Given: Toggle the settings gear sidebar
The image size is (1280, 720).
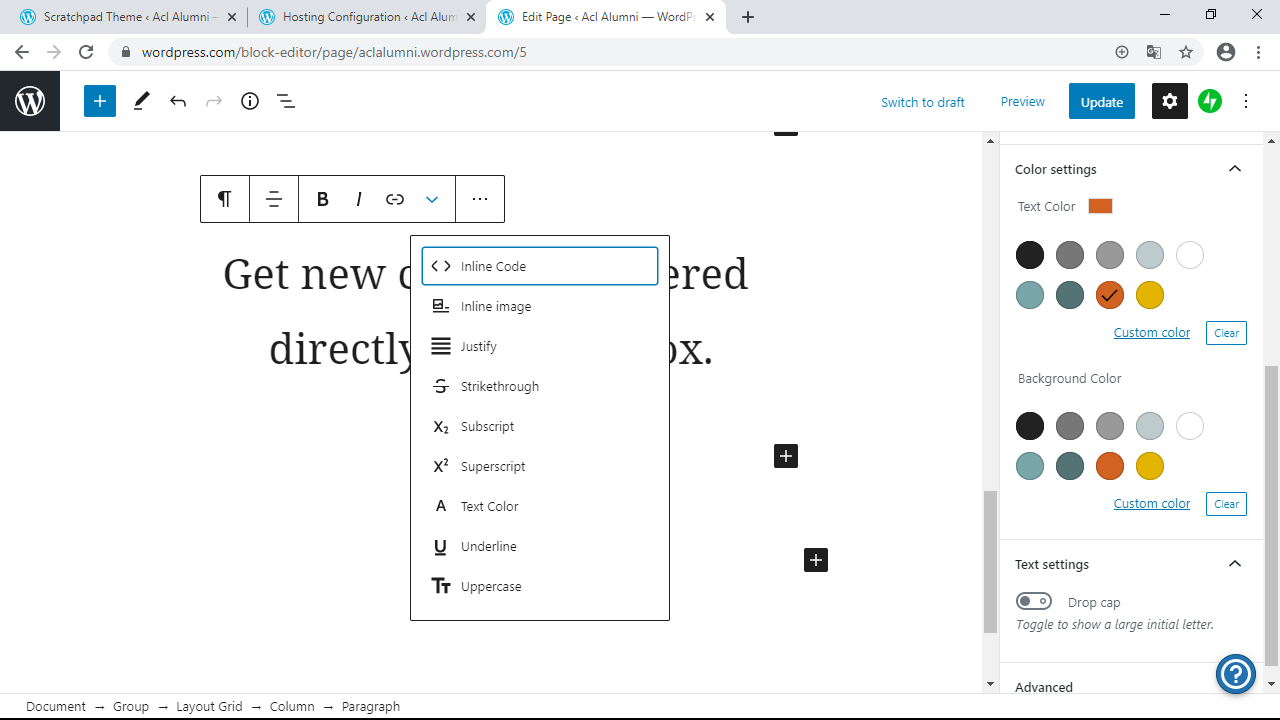Looking at the screenshot, I should click(x=1169, y=101).
